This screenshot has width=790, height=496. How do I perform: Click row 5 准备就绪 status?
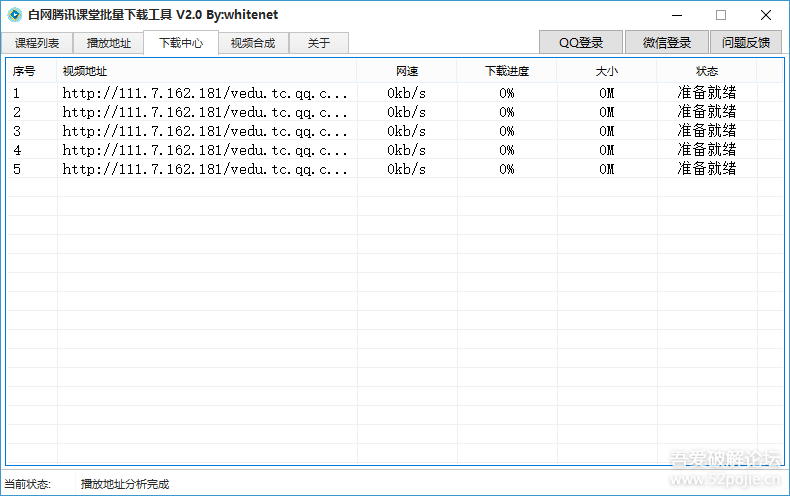pos(707,169)
